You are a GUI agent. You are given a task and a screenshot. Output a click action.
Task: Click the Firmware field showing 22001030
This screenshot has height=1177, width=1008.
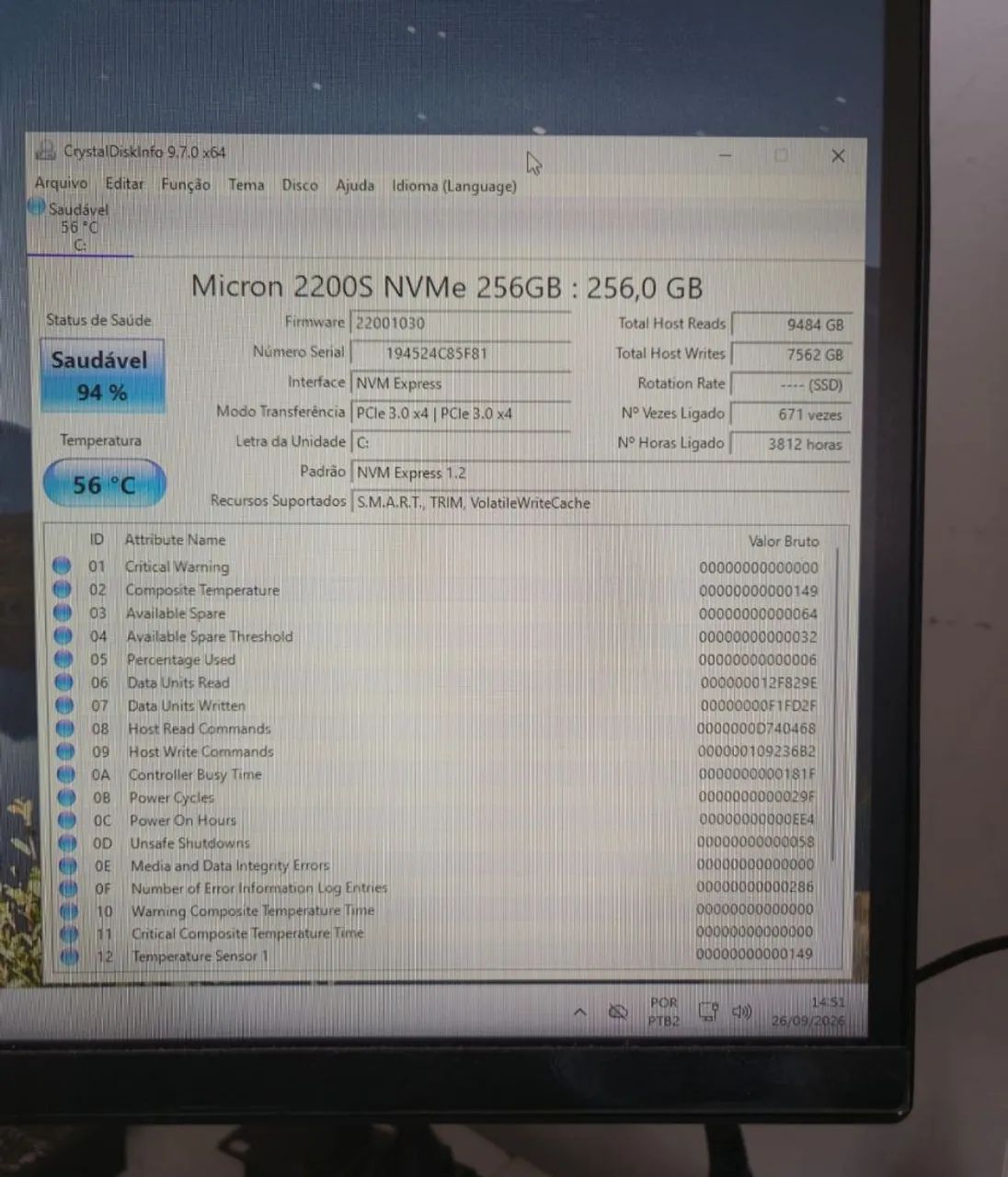461,323
